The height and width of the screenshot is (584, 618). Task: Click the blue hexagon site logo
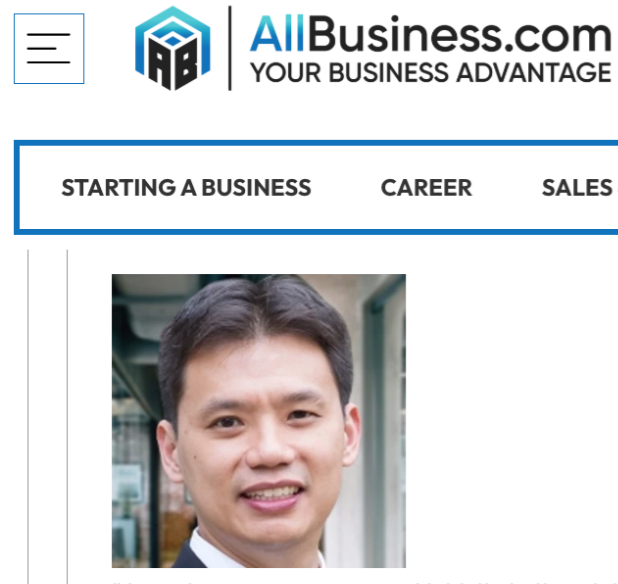coord(173,48)
